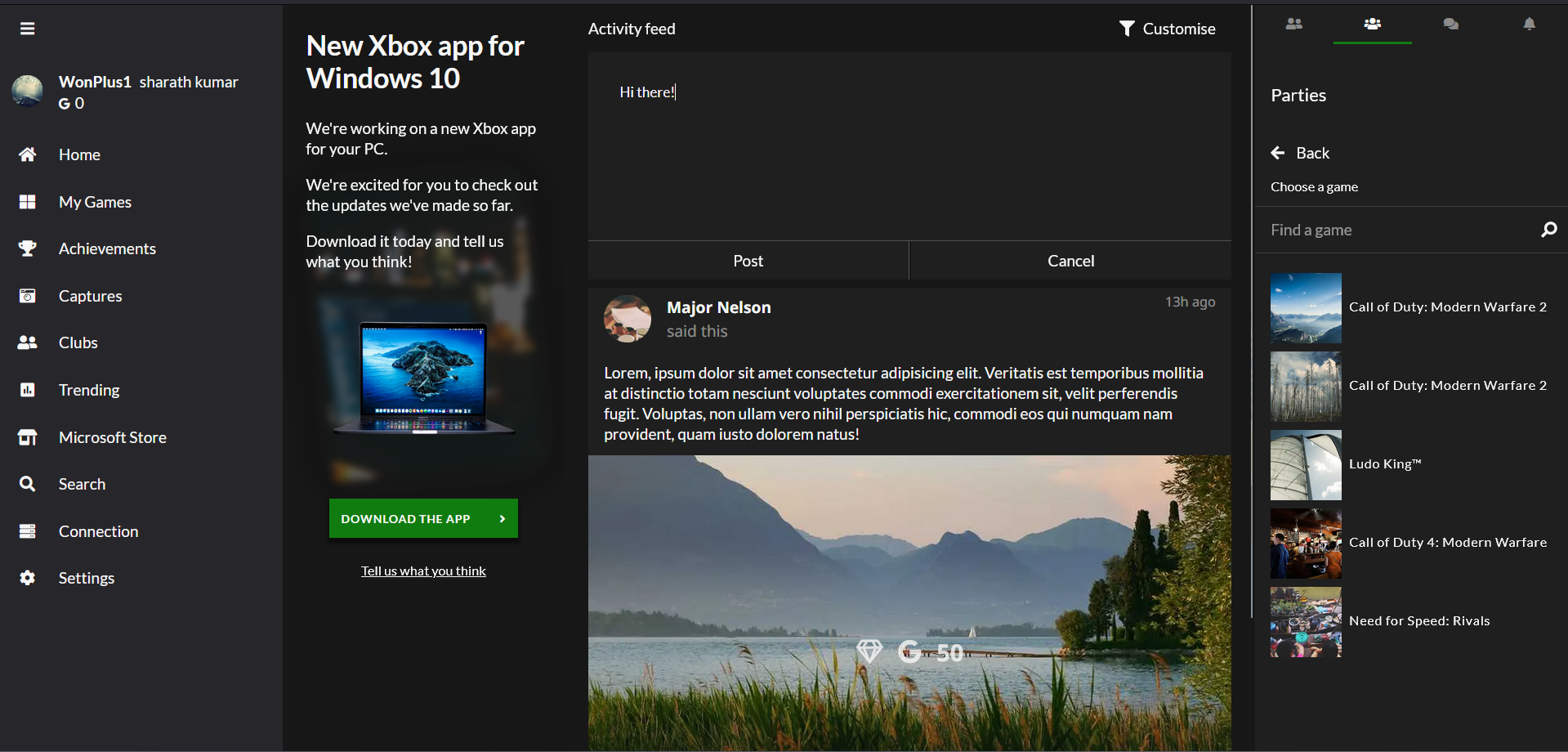Click the Back arrow icon in Parties

point(1278,153)
